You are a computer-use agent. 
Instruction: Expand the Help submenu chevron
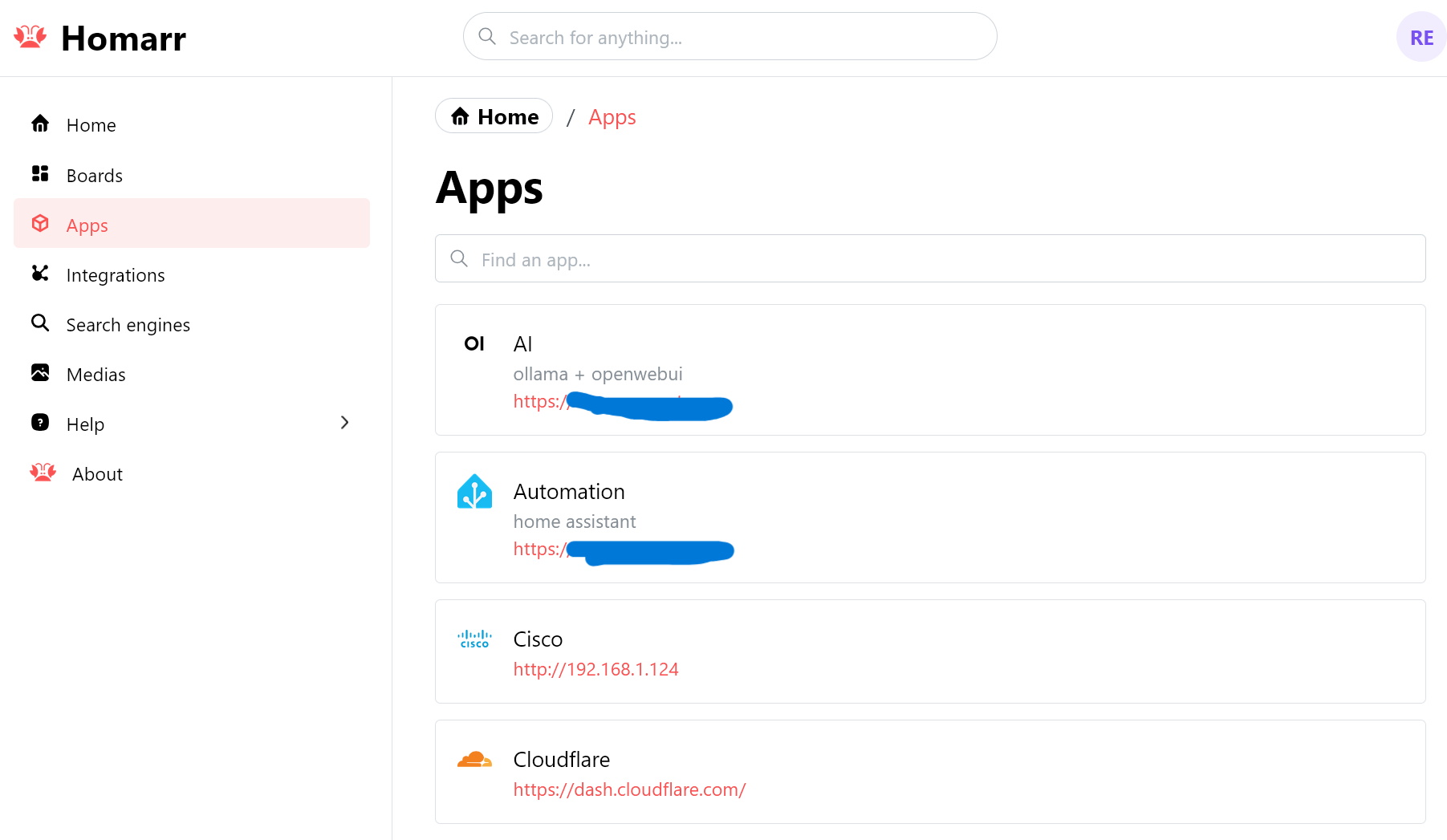click(x=344, y=422)
